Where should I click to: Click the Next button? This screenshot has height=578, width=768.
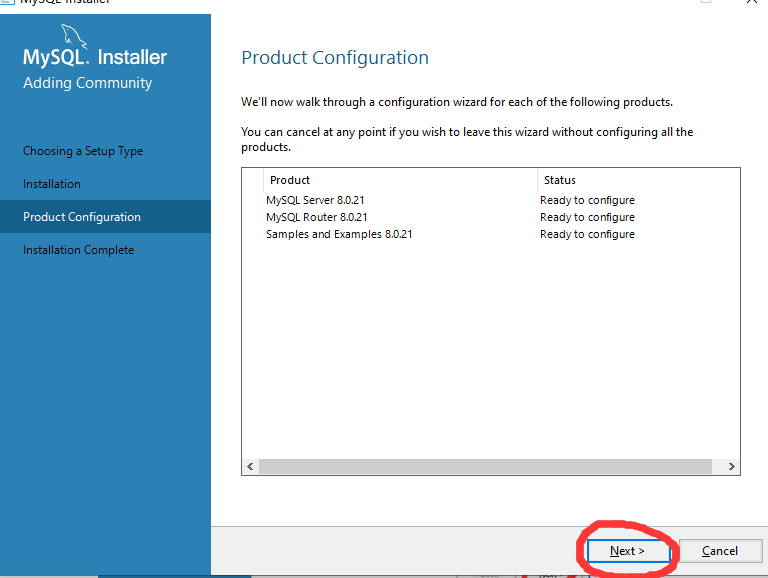pyautogui.click(x=628, y=551)
